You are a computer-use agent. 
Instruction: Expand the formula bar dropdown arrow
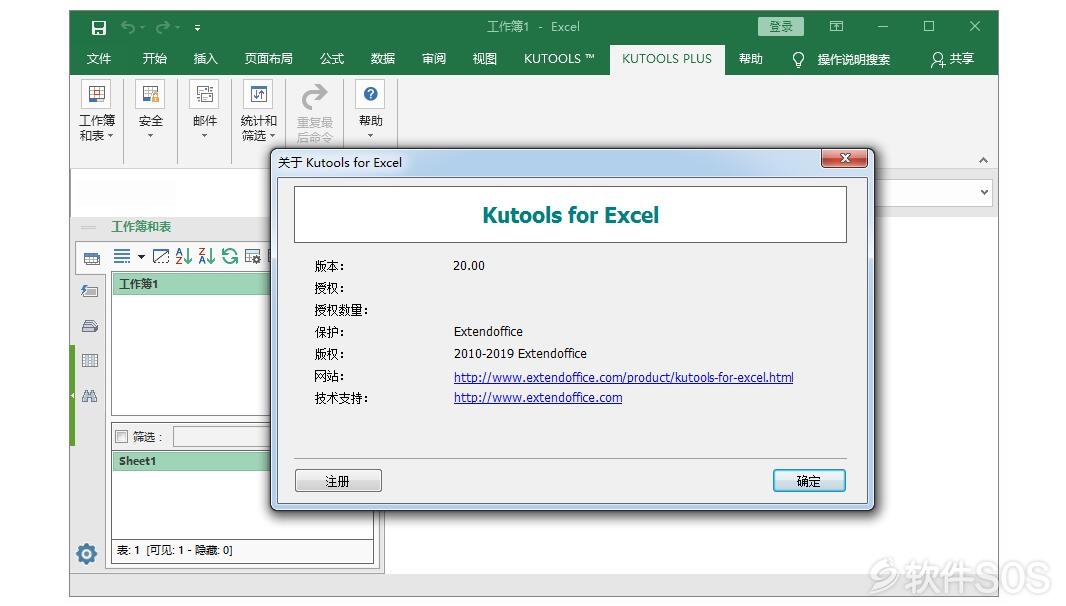pyautogui.click(x=984, y=192)
